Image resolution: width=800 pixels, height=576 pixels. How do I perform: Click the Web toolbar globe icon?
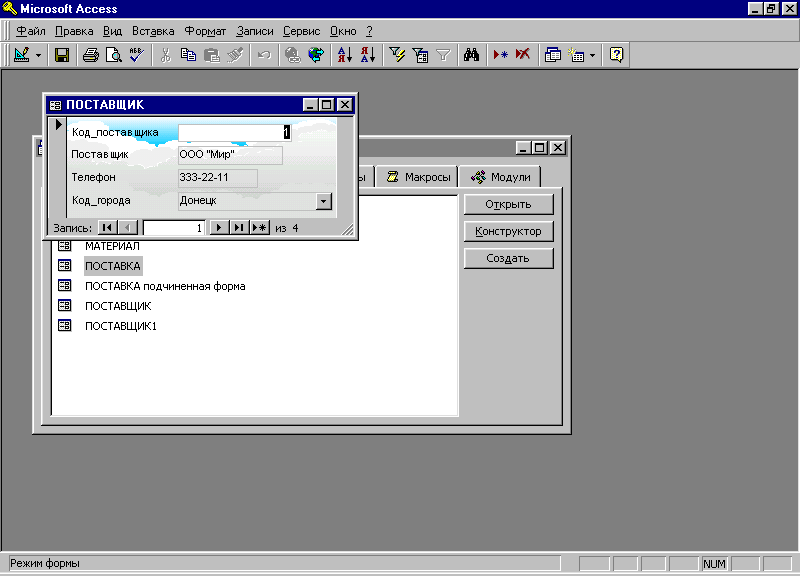[x=316, y=55]
